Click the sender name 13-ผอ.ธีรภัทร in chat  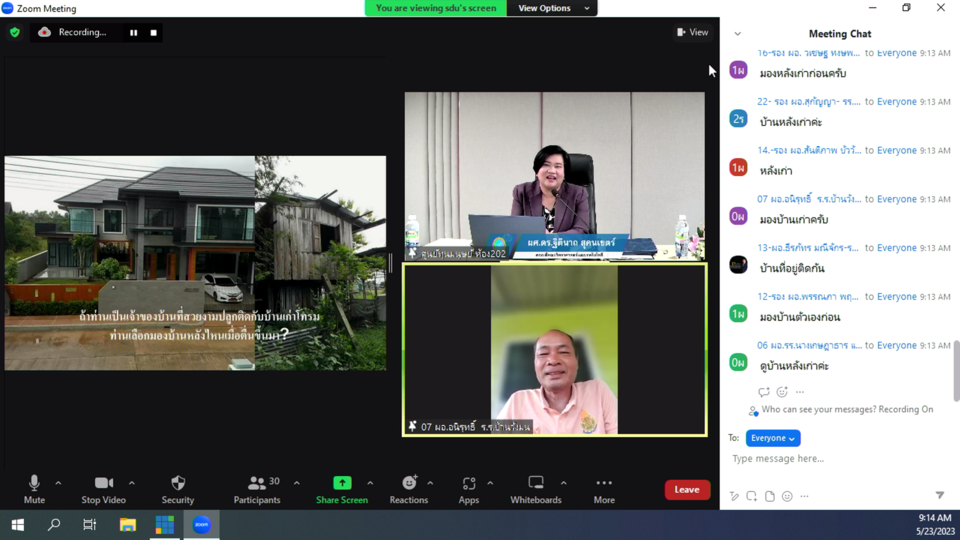click(x=808, y=248)
